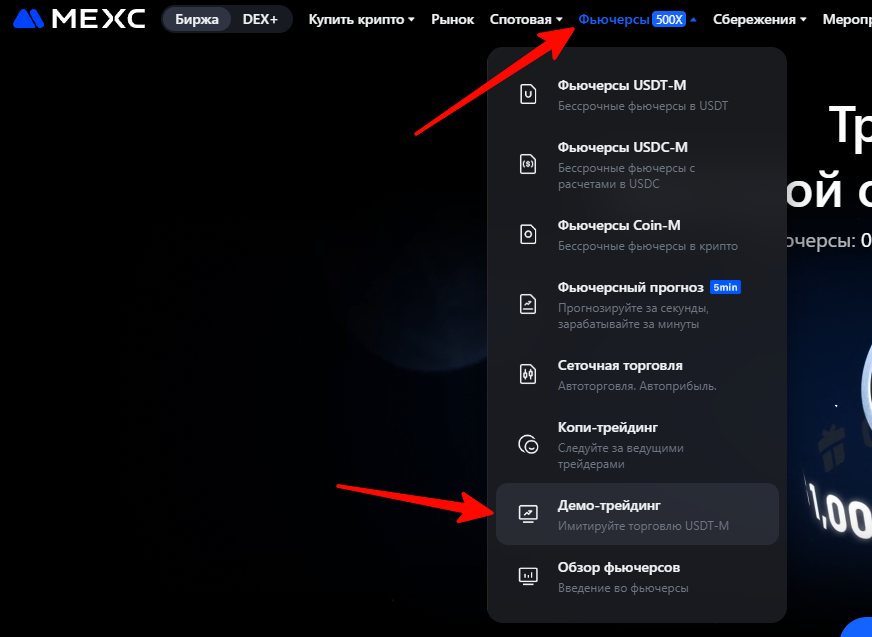Select Фьючерсы Coin-M menu entry

637,235
